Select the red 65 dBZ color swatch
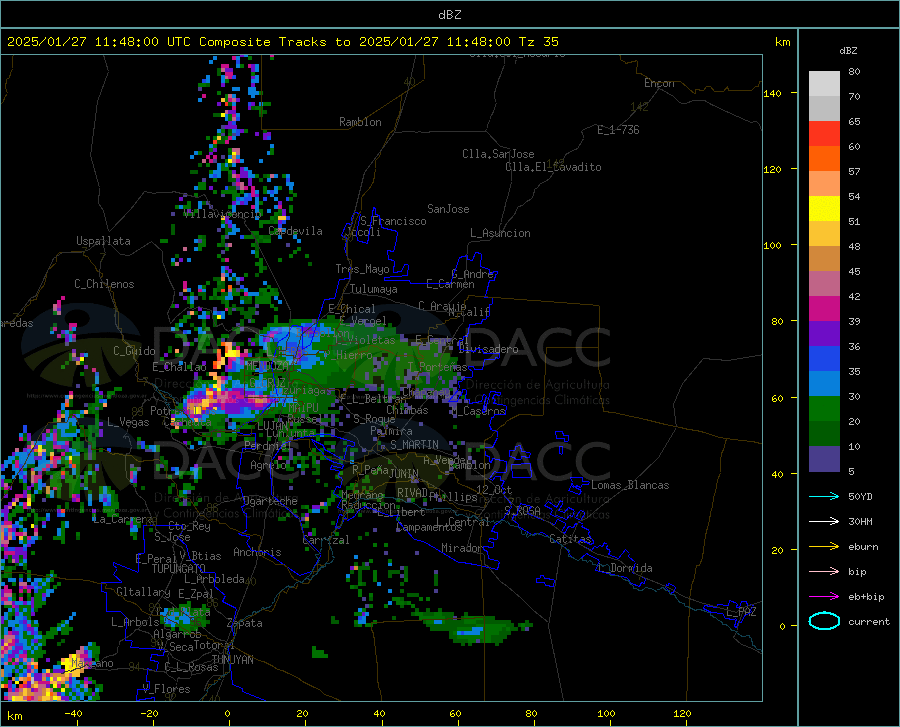Viewport: 900px width, 727px height. click(824, 133)
